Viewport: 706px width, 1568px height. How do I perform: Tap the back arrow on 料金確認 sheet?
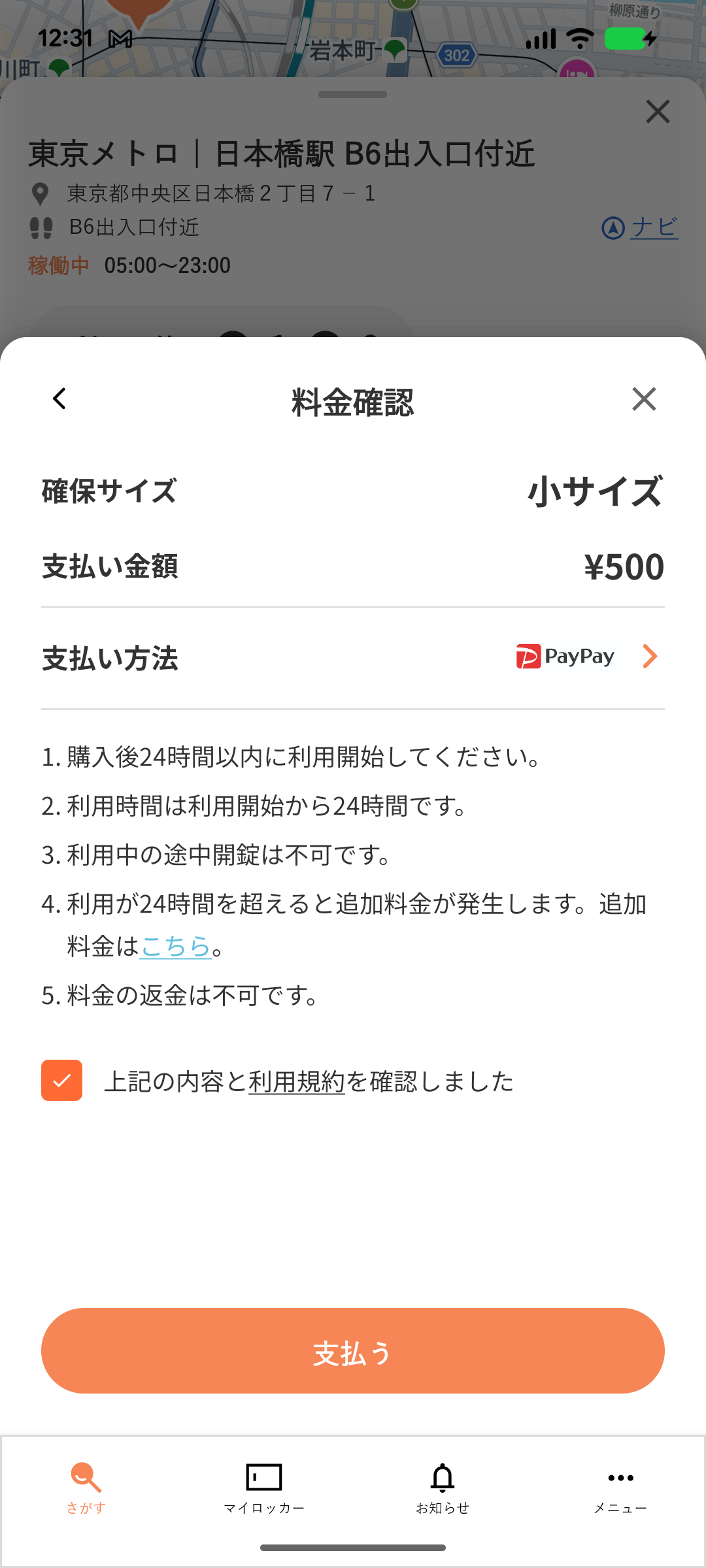point(59,399)
